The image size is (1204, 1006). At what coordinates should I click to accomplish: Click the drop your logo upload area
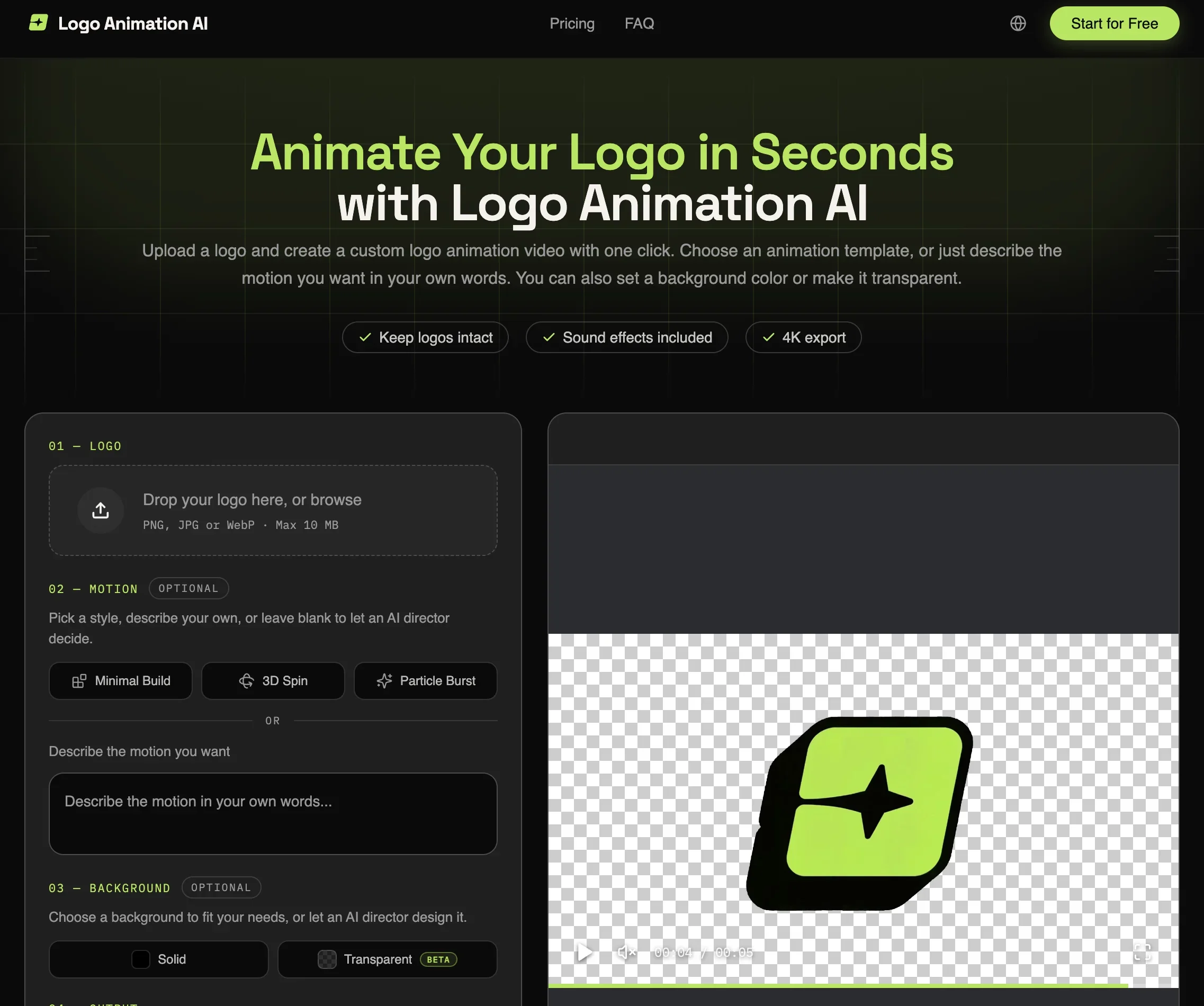273,509
